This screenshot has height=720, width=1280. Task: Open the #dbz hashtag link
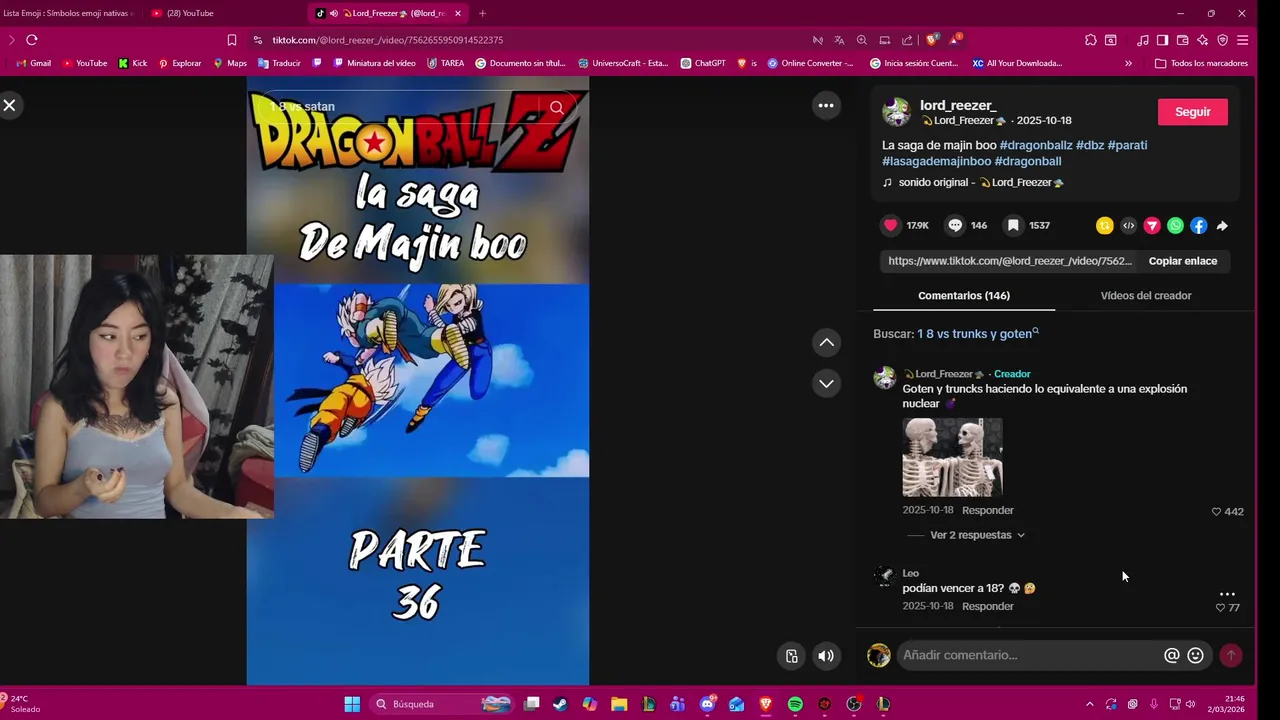(1090, 145)
